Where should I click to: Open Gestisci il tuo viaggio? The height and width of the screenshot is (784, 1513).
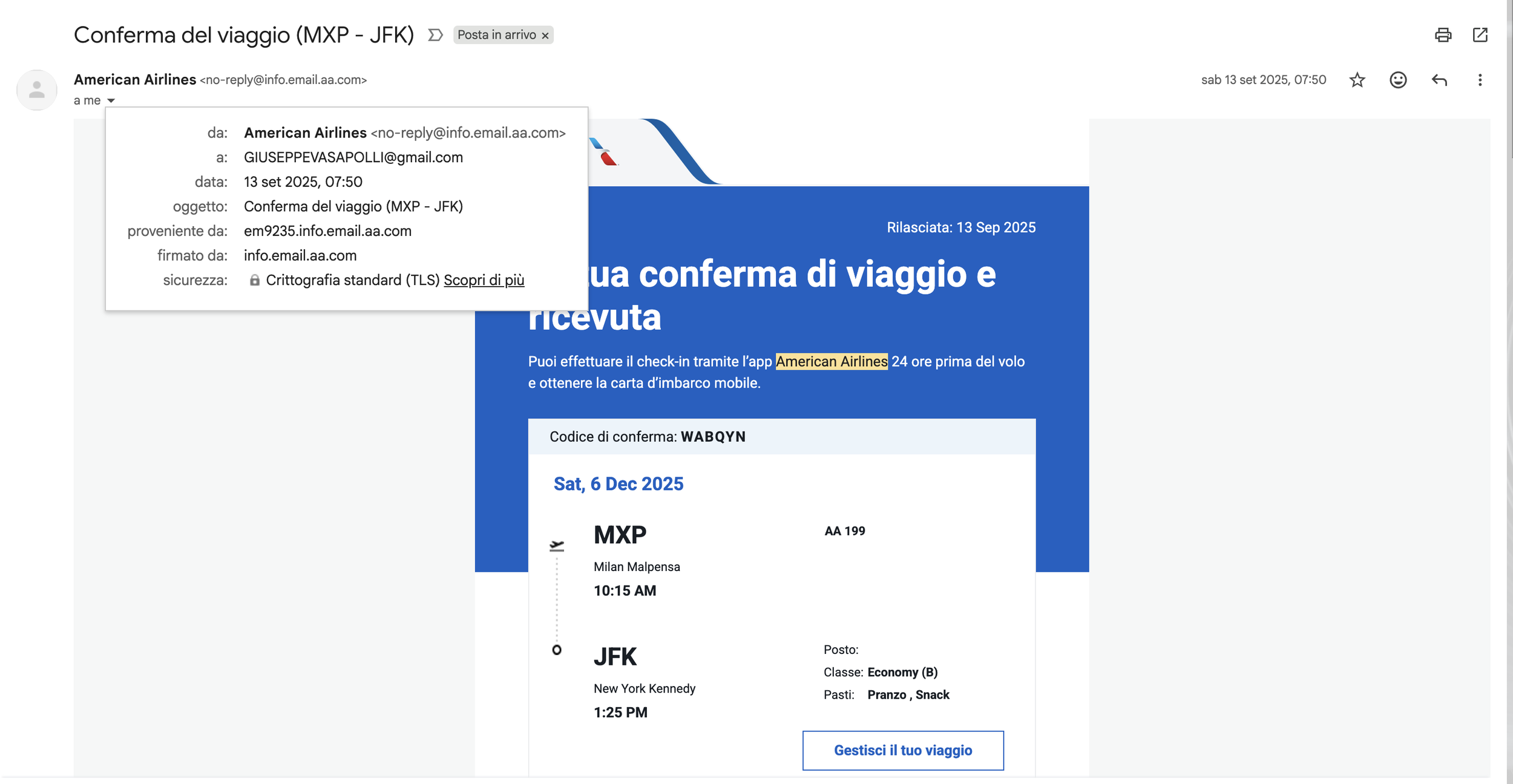point(903,750)
